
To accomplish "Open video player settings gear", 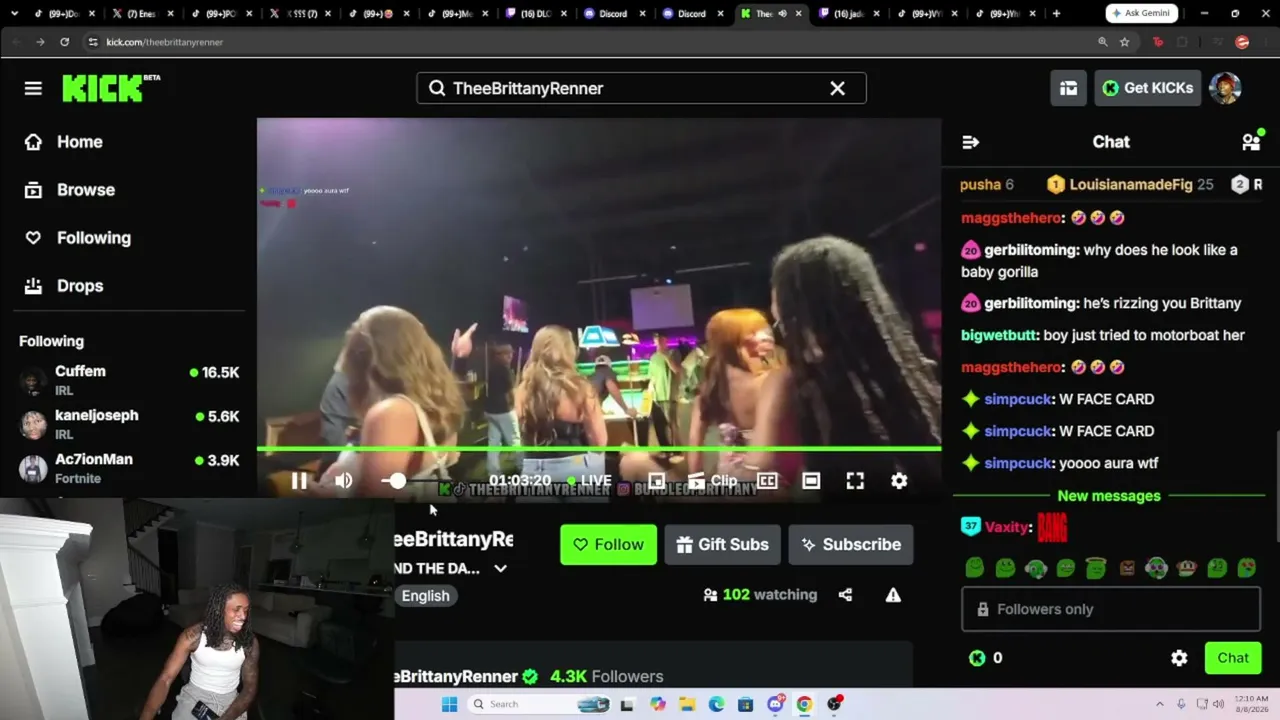I will click(899, 481).
